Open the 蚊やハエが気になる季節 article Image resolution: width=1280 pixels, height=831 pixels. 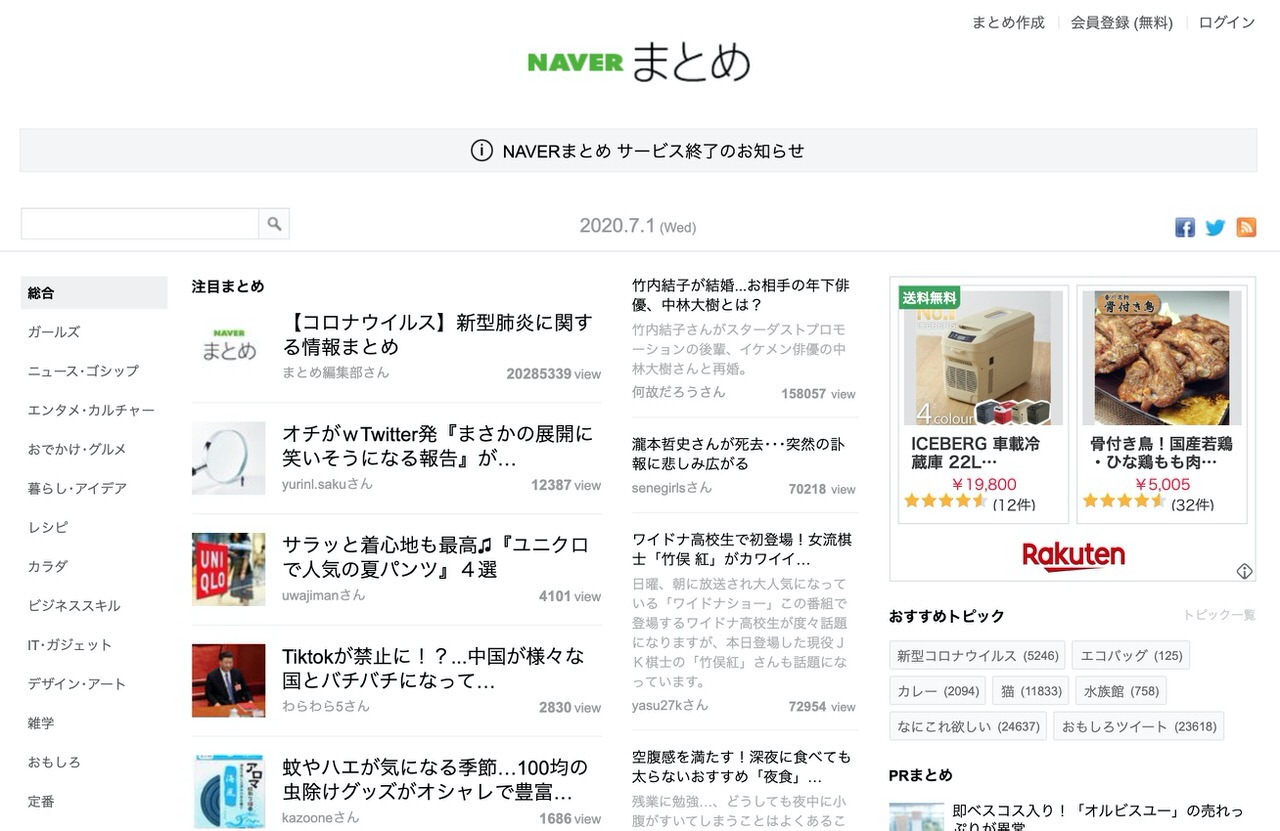coord(435,780)
